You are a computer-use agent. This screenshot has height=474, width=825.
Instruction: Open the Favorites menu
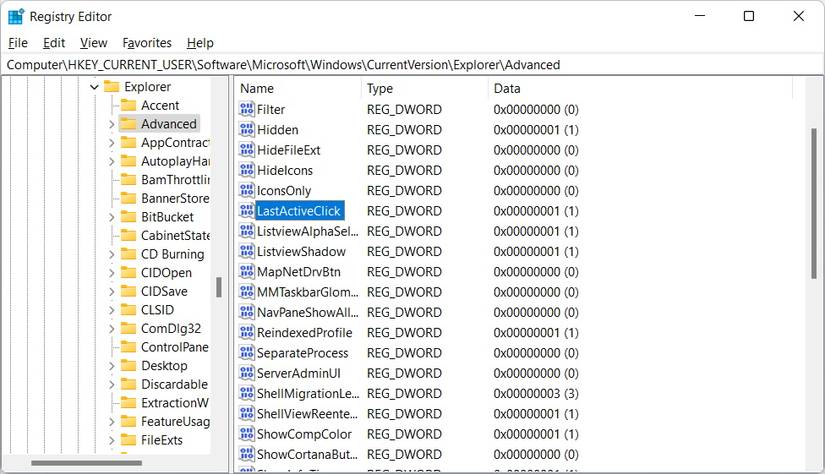click(147, 43)
